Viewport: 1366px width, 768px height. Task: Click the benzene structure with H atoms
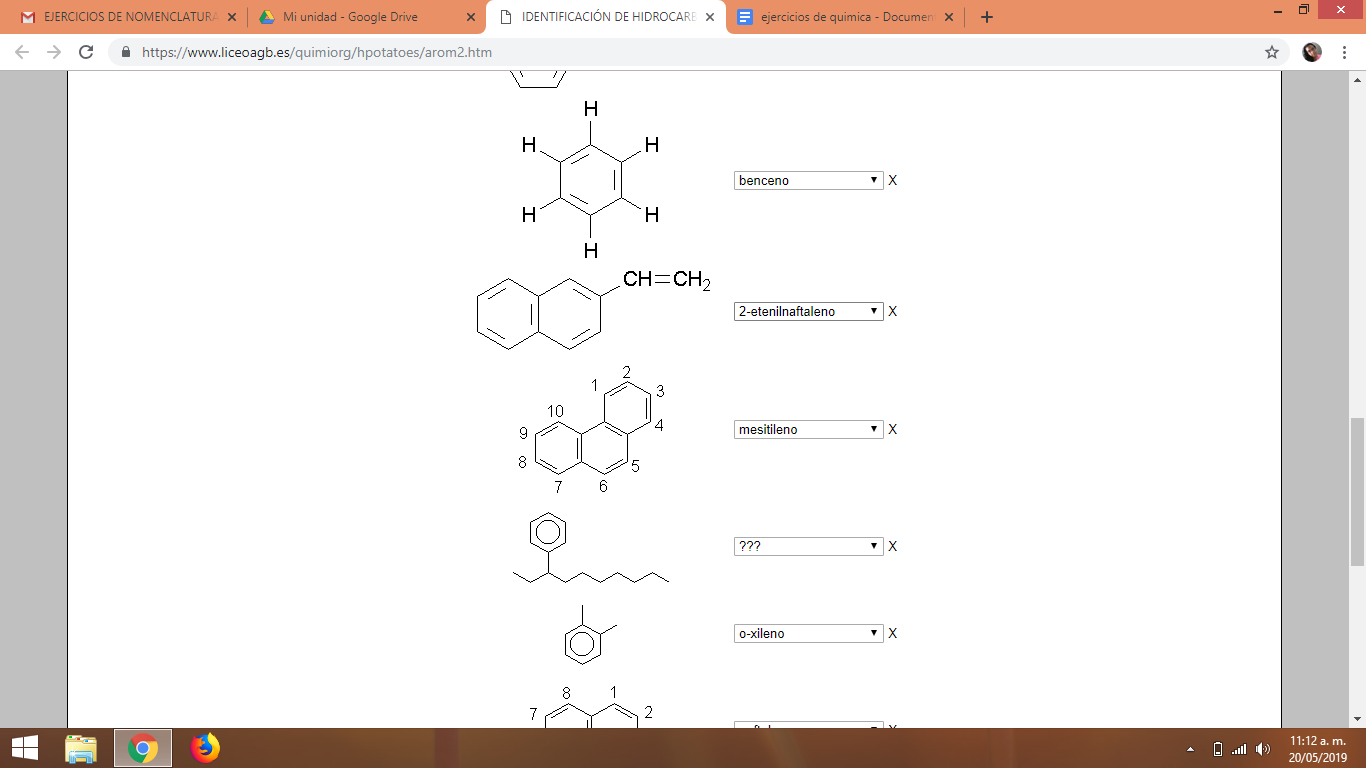point(590,180)
